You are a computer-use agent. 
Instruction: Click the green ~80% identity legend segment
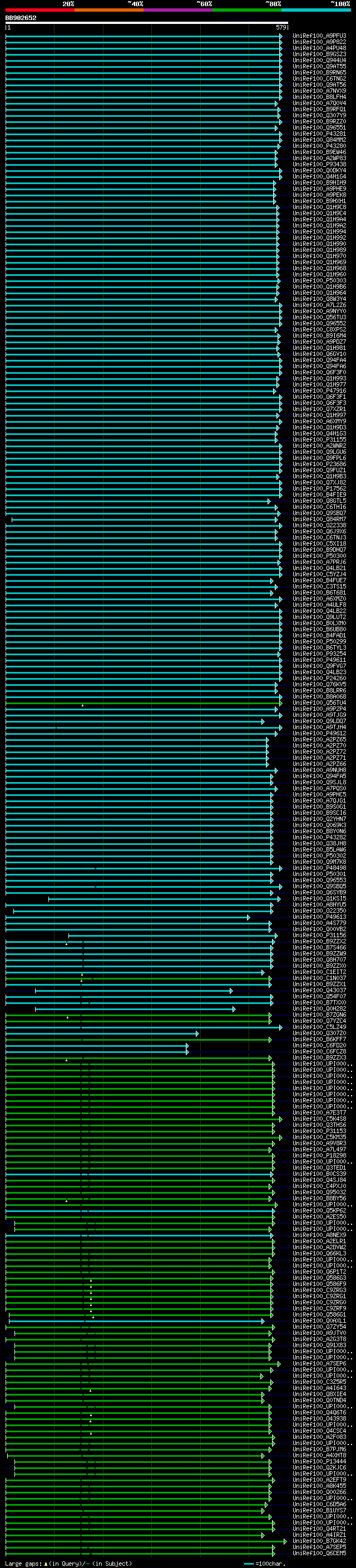click(247, 10)
